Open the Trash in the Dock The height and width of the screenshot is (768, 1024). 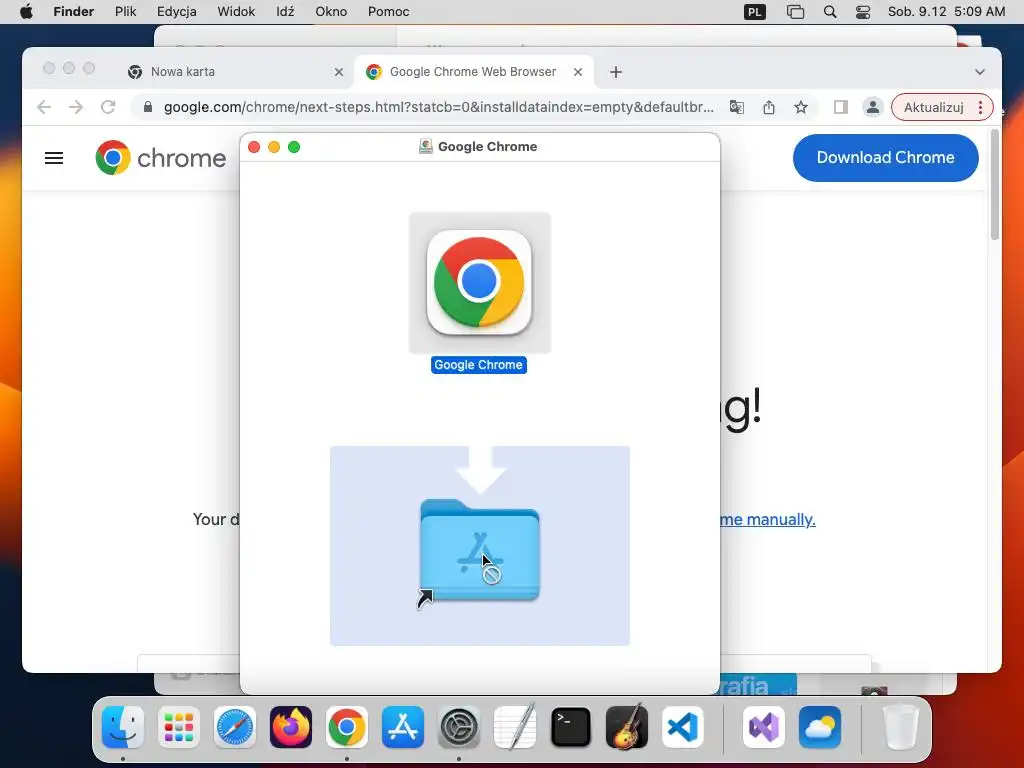coord(901,727)
